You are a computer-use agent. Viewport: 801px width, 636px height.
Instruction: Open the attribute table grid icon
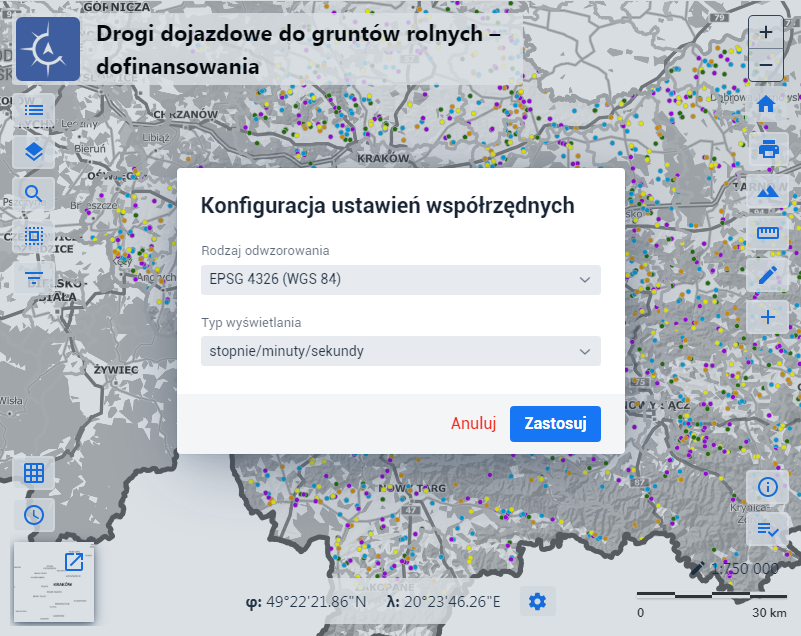(34, 474)
